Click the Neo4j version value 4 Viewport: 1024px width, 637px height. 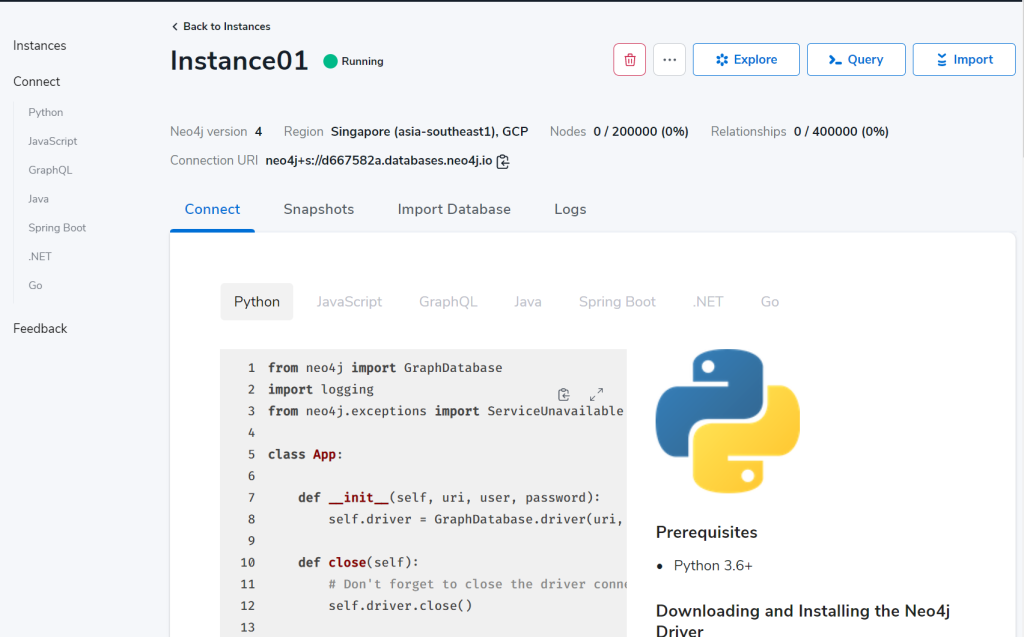click(x=259, y=131)
